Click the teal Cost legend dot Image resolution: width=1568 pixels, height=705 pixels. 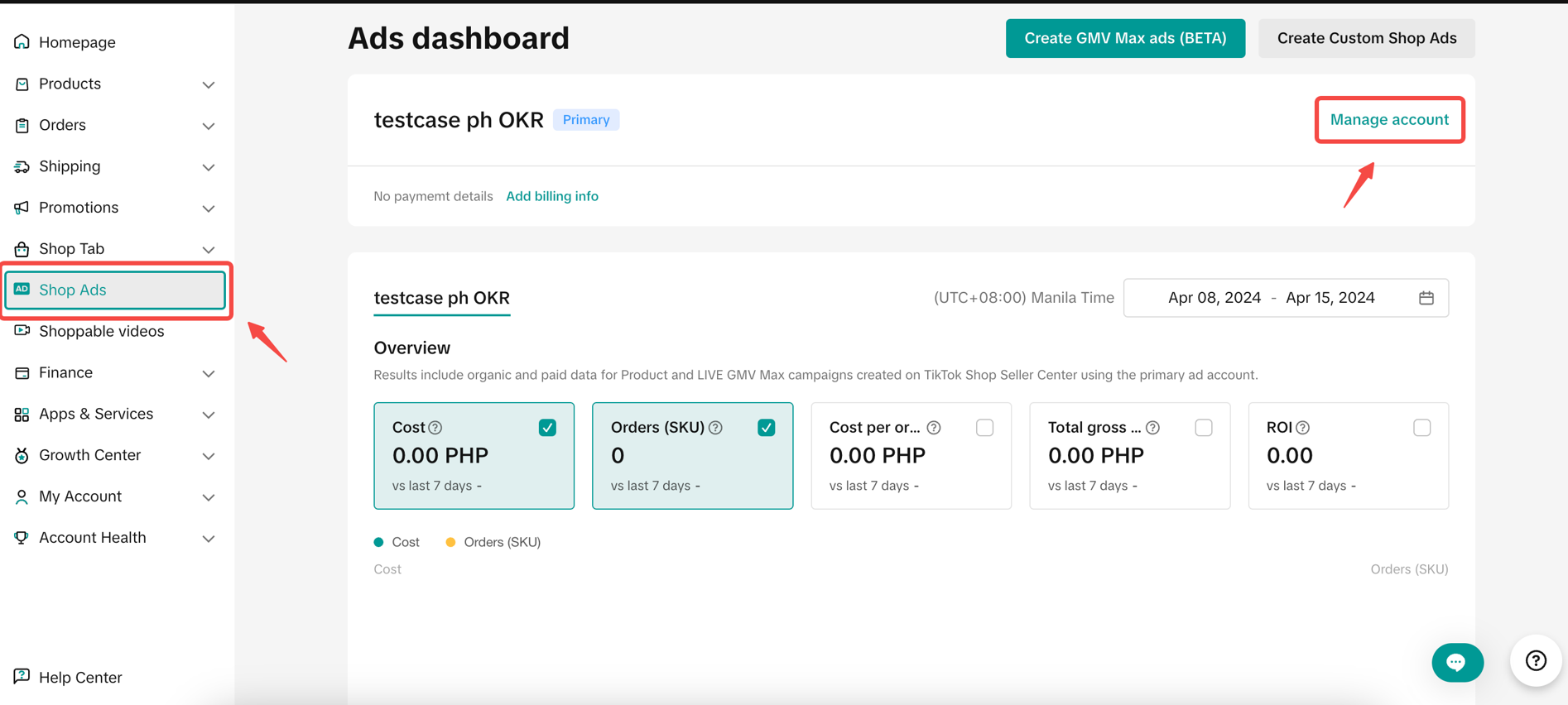click(x=378, y=542)
